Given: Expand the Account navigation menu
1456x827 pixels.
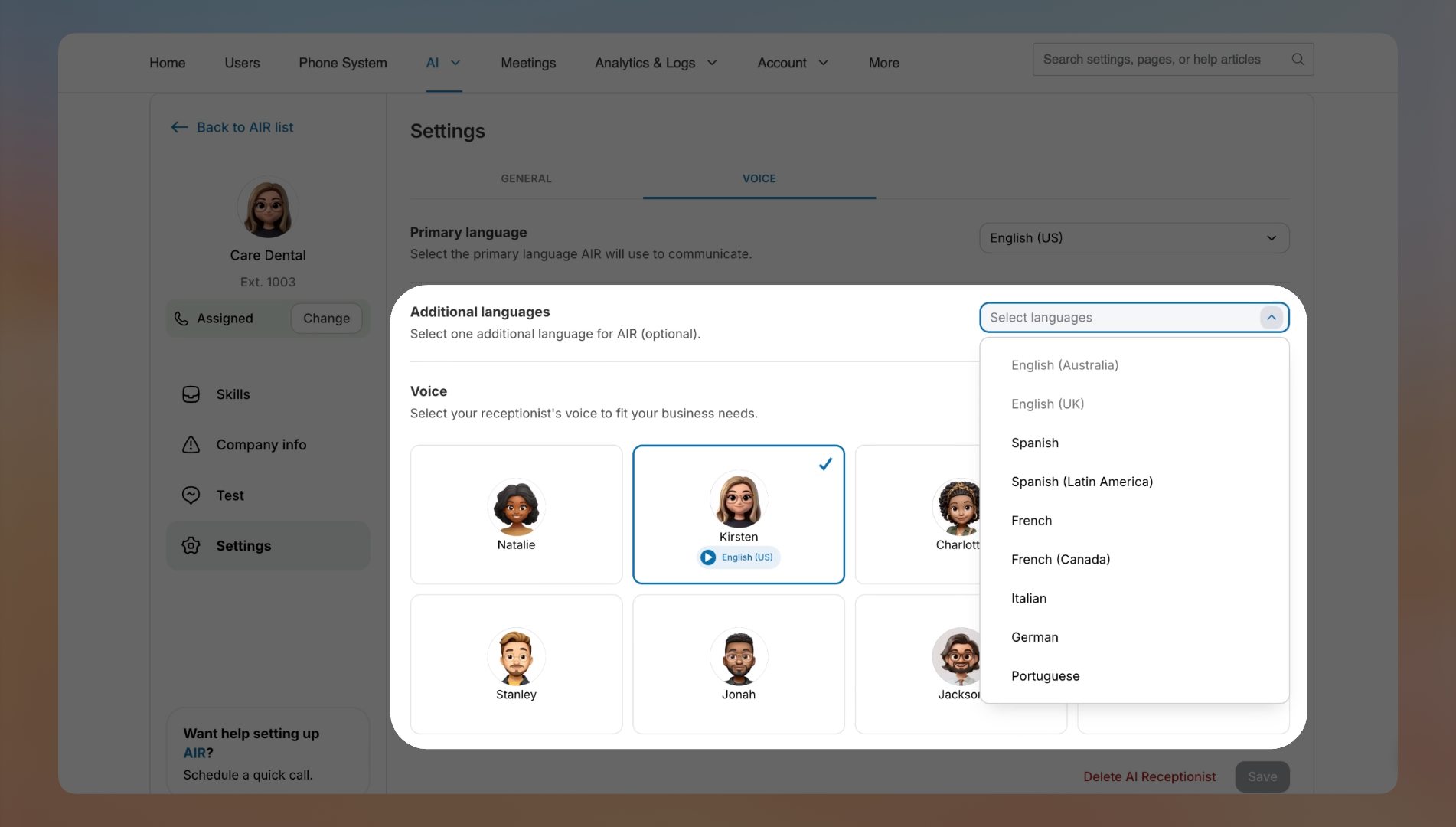Looking at the screenshot, I should [x=792, y=63].
